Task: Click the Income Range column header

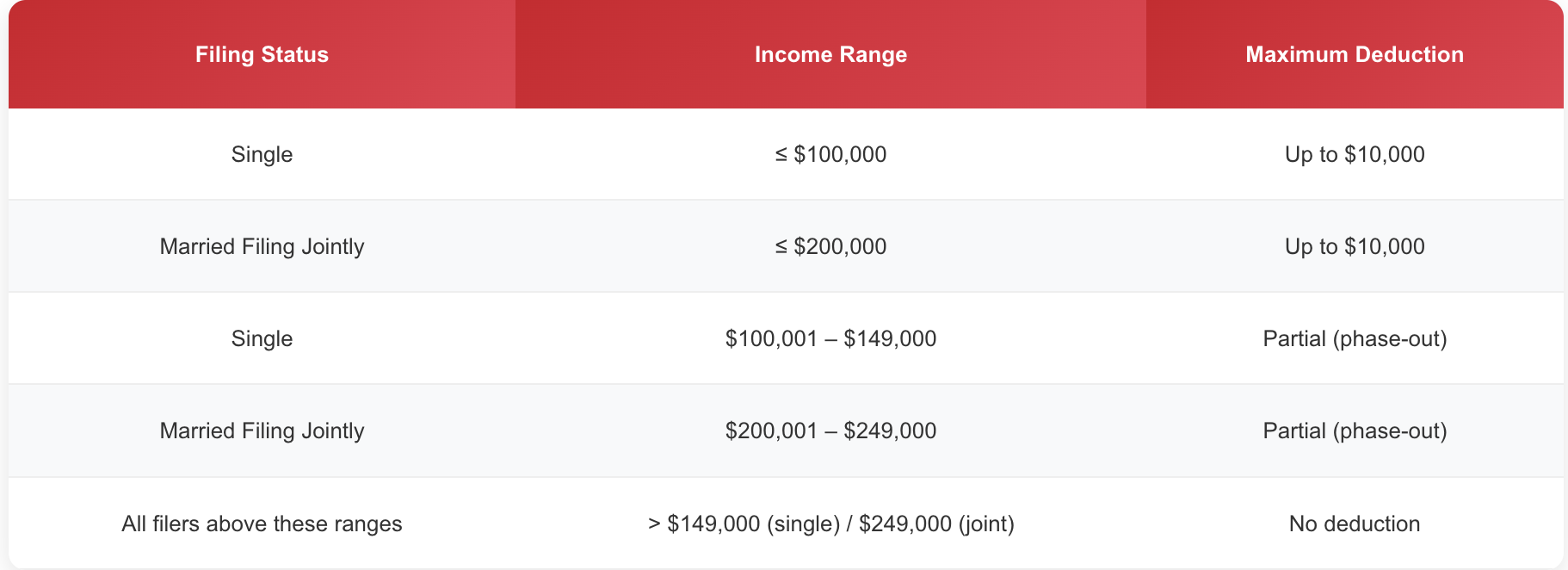Action: (x=830, y=54)
